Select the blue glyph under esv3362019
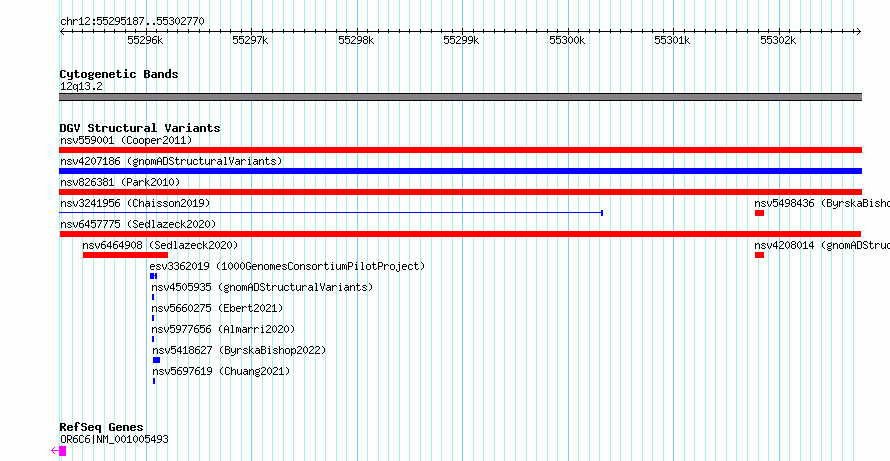The width and height of the screenshot is (890, 461). (x=153, y=276)
